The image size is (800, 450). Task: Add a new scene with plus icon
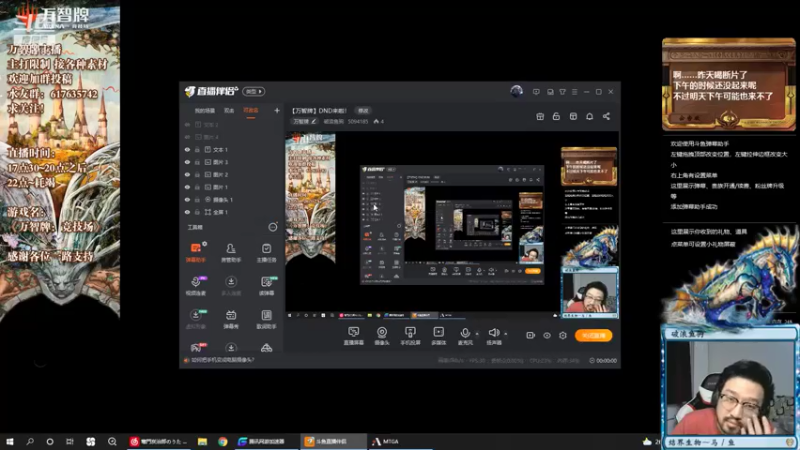click(x=277, y=110)
